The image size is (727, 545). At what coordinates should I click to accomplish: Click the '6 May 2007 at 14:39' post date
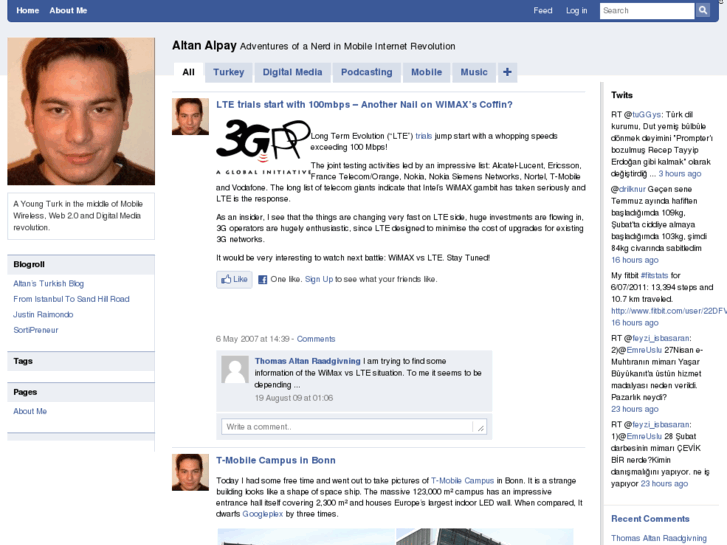point(253,339)
